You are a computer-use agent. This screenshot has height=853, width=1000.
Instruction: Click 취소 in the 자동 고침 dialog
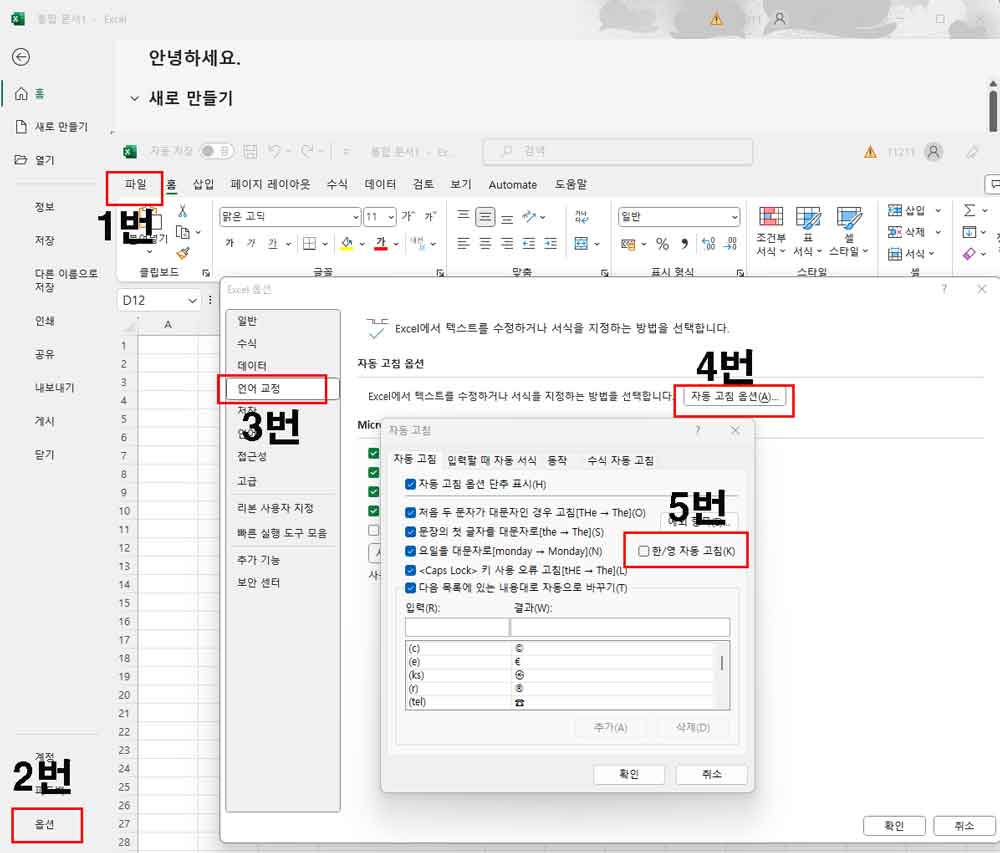(712, 774)
